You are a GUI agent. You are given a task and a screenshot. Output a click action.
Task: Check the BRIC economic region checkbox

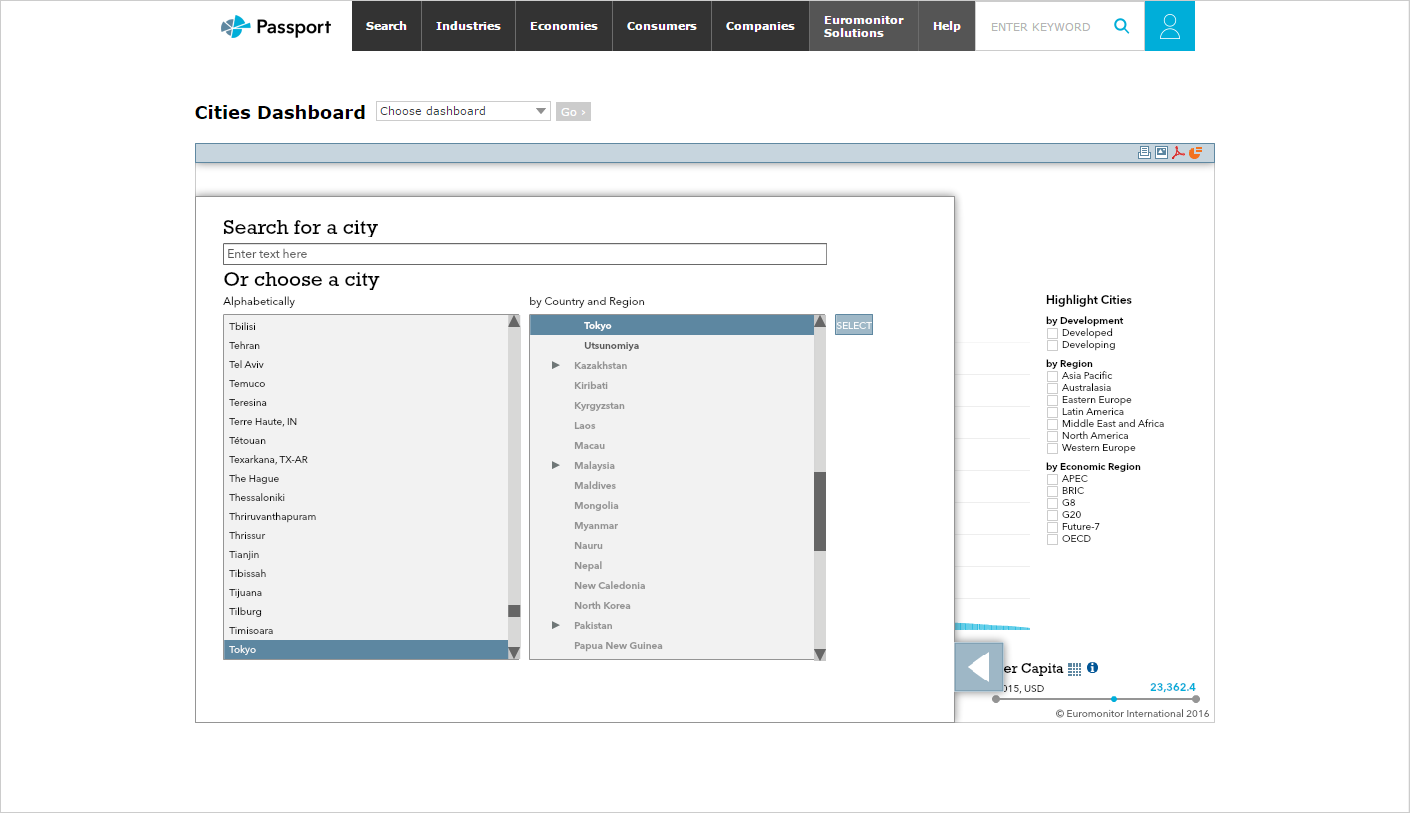coord(1051,490)
